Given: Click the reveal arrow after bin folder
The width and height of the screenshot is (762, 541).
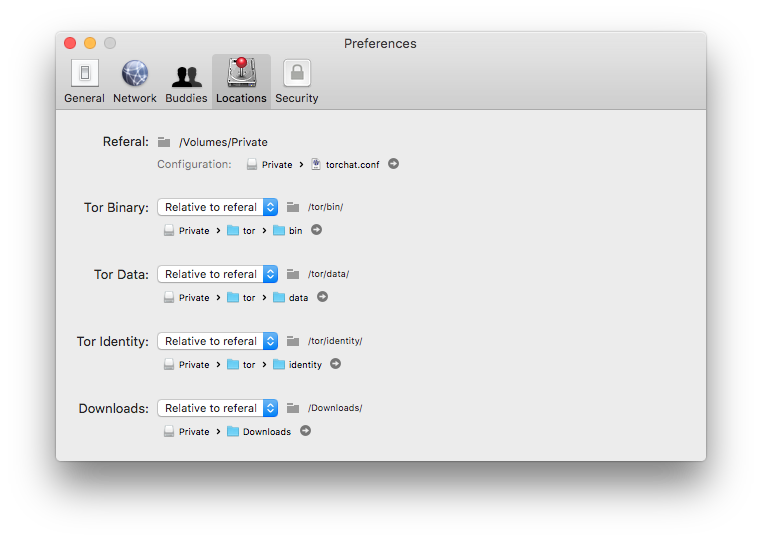Looking at the screenshot, I should pos(317,230).
